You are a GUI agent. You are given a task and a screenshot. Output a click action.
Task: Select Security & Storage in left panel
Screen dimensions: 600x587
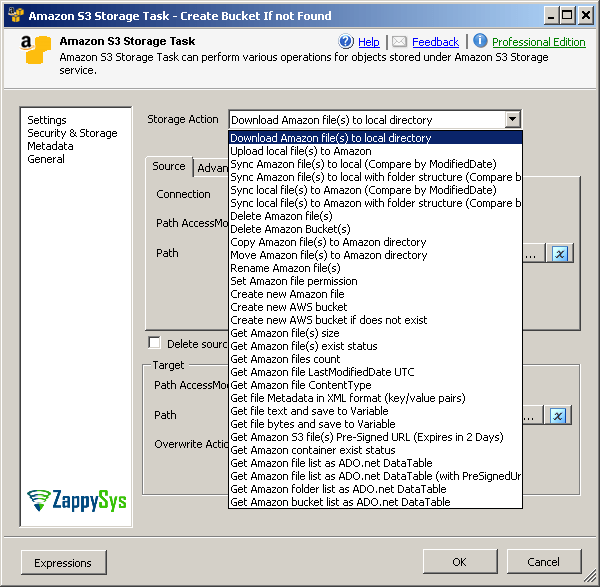[x=72, y=133]
